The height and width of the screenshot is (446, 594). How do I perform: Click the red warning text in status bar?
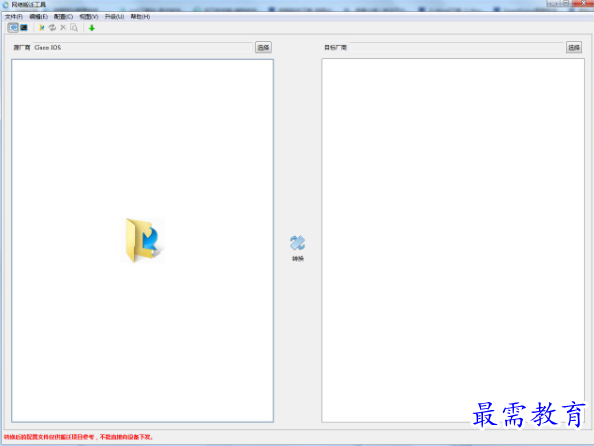click(78, 437)
